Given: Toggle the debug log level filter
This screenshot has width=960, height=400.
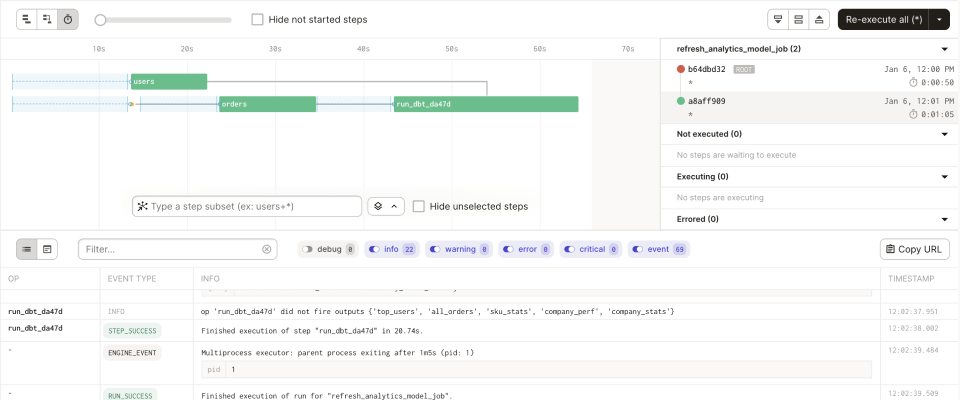Looking at the screenshot, I should [328, 249].
